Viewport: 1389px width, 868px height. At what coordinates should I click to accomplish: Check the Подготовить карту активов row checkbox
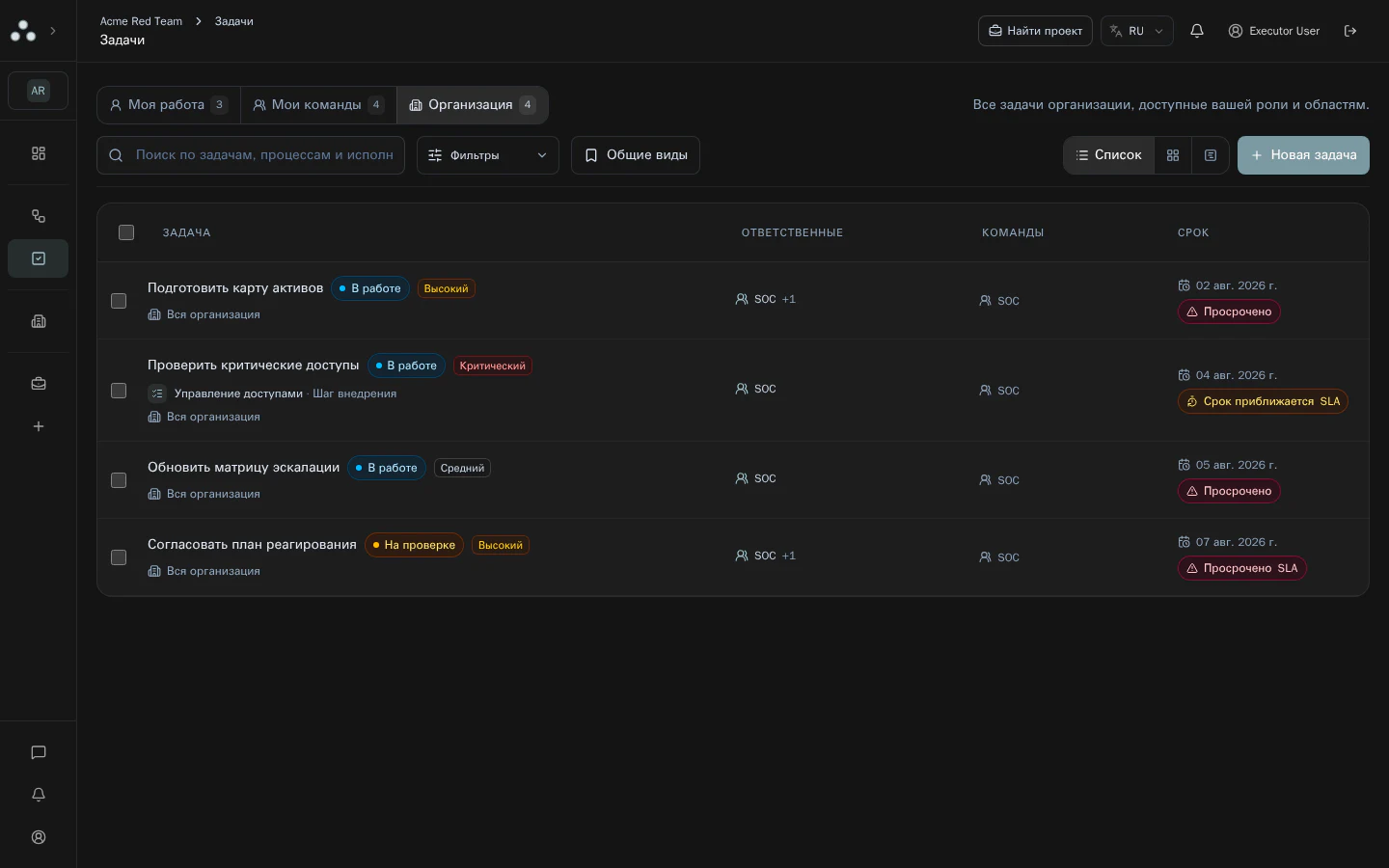(x=119, y=301)
